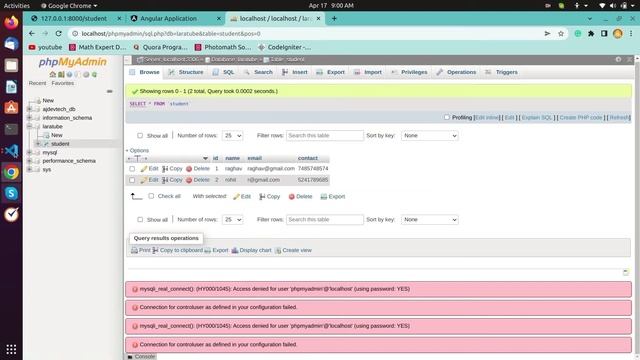Click Copy icon for raghav row
This screenshot has width=640, height=360.
(x=165, y=169)
